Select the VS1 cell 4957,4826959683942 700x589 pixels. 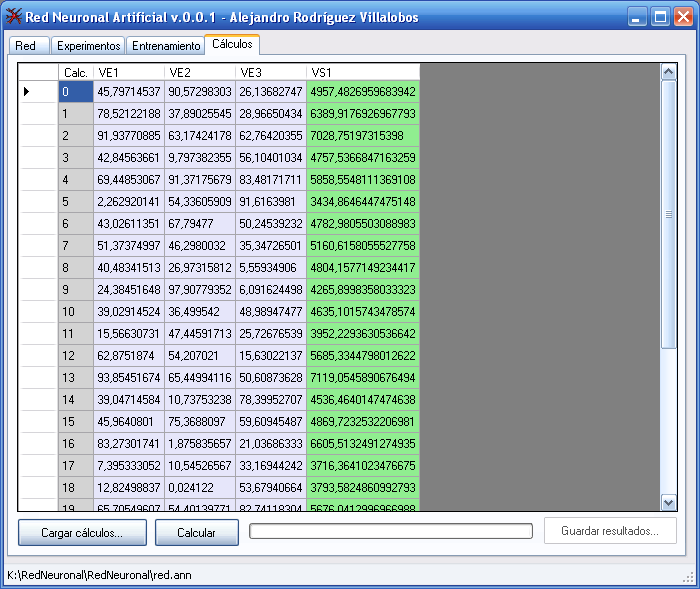[362, 92]
